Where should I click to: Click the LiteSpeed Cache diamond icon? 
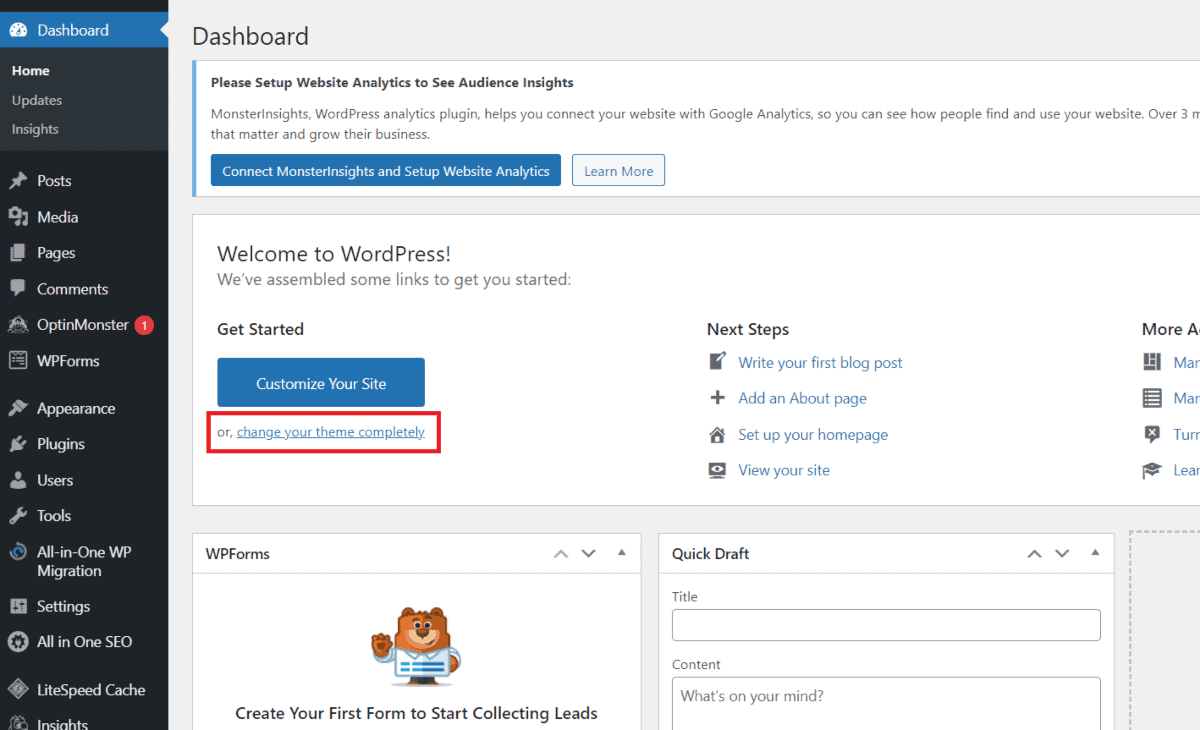coord(18,690)
